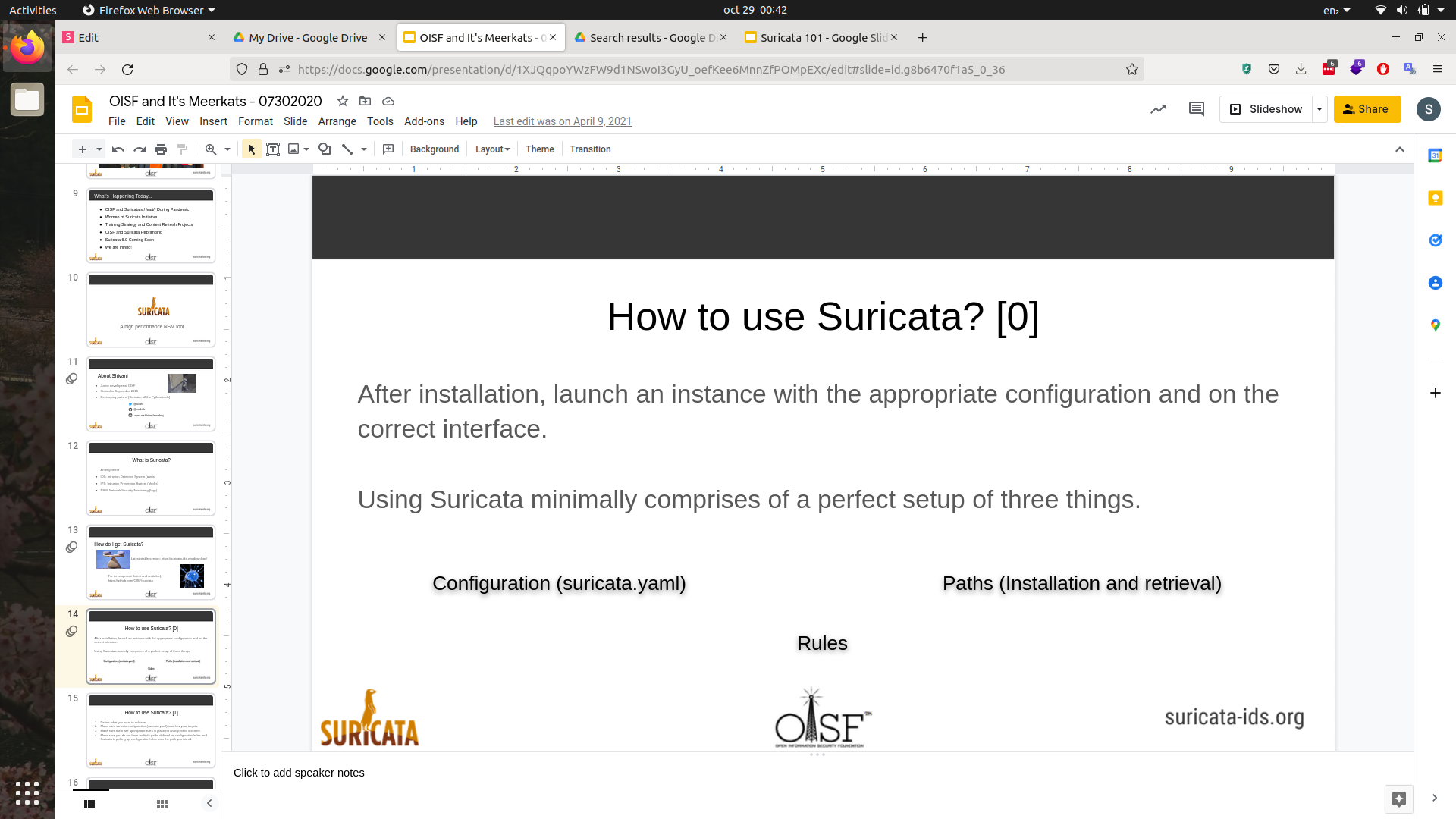Expand the zoom level dropdown arrow
The image size is (1456, 819).
227,149
